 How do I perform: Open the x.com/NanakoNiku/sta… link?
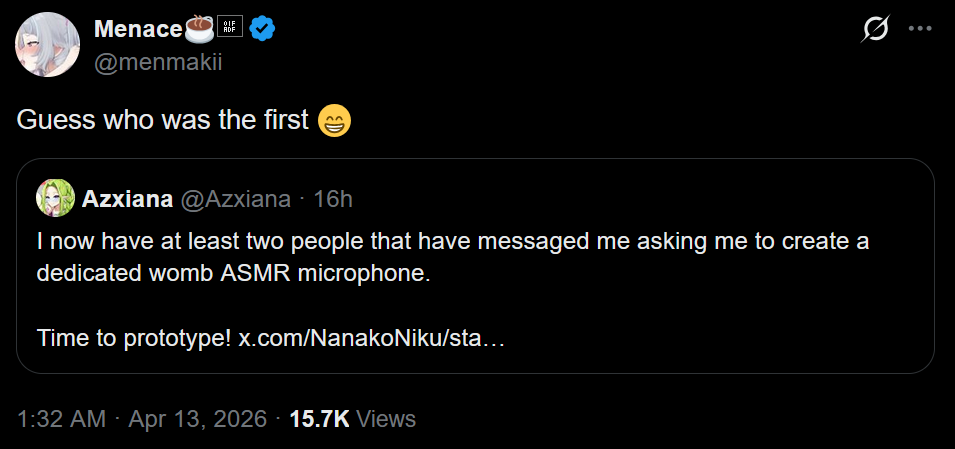coord(371,339)
